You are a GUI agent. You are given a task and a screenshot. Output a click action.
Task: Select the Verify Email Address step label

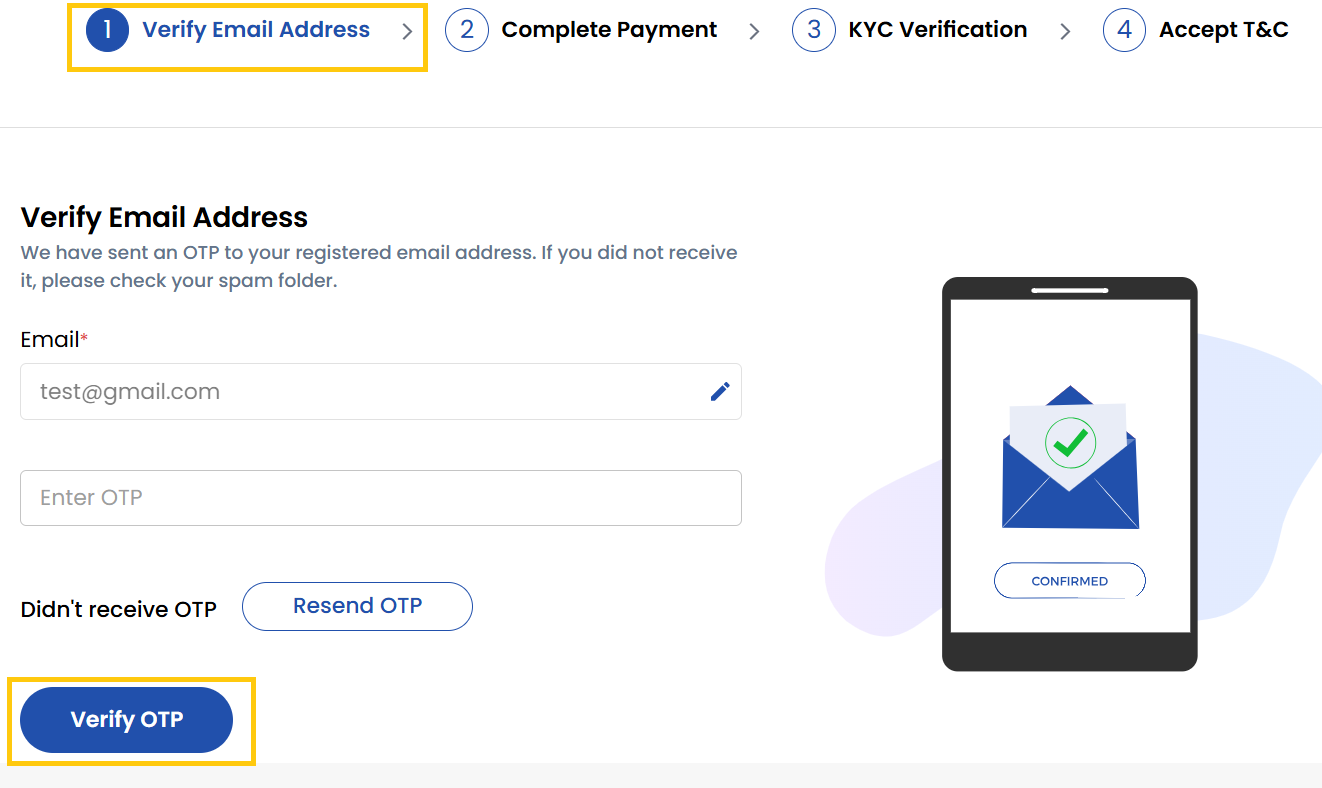[x=256, y=31]
